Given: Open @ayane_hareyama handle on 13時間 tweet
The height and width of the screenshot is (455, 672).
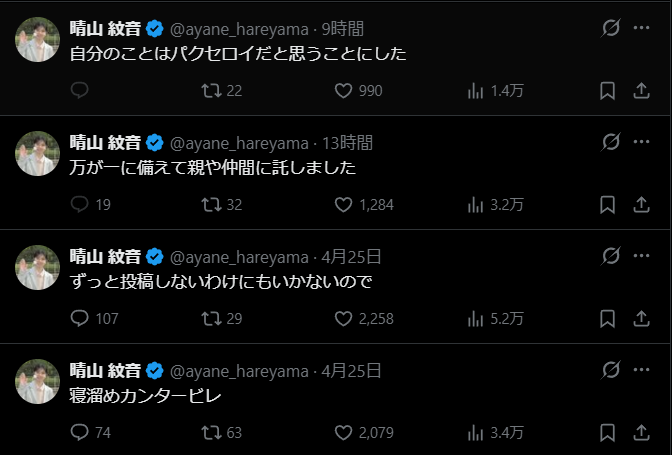Looking at the screenshot, I should [240, 142].
